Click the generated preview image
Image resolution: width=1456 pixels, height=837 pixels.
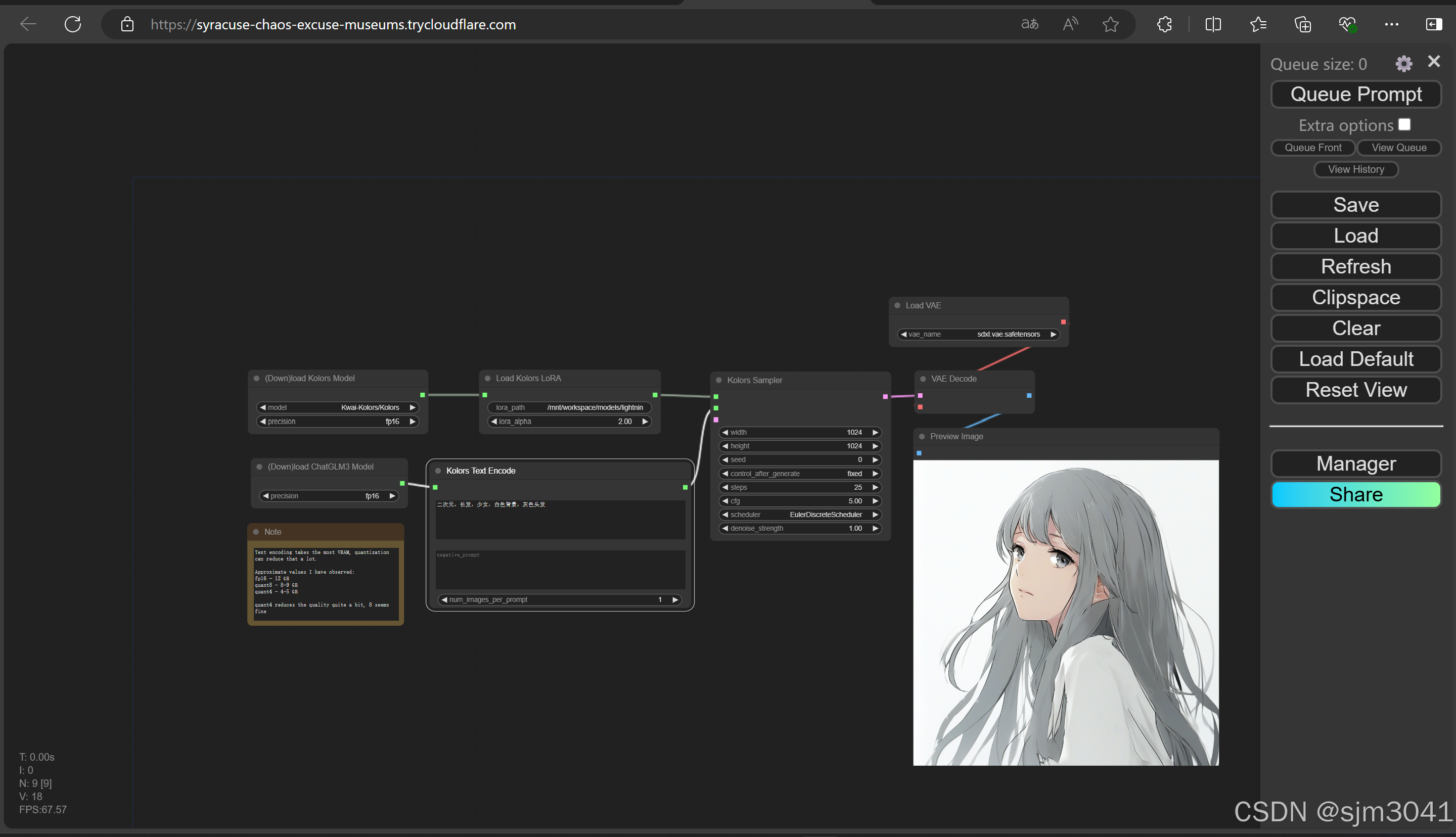click(x=1066, y=613)
